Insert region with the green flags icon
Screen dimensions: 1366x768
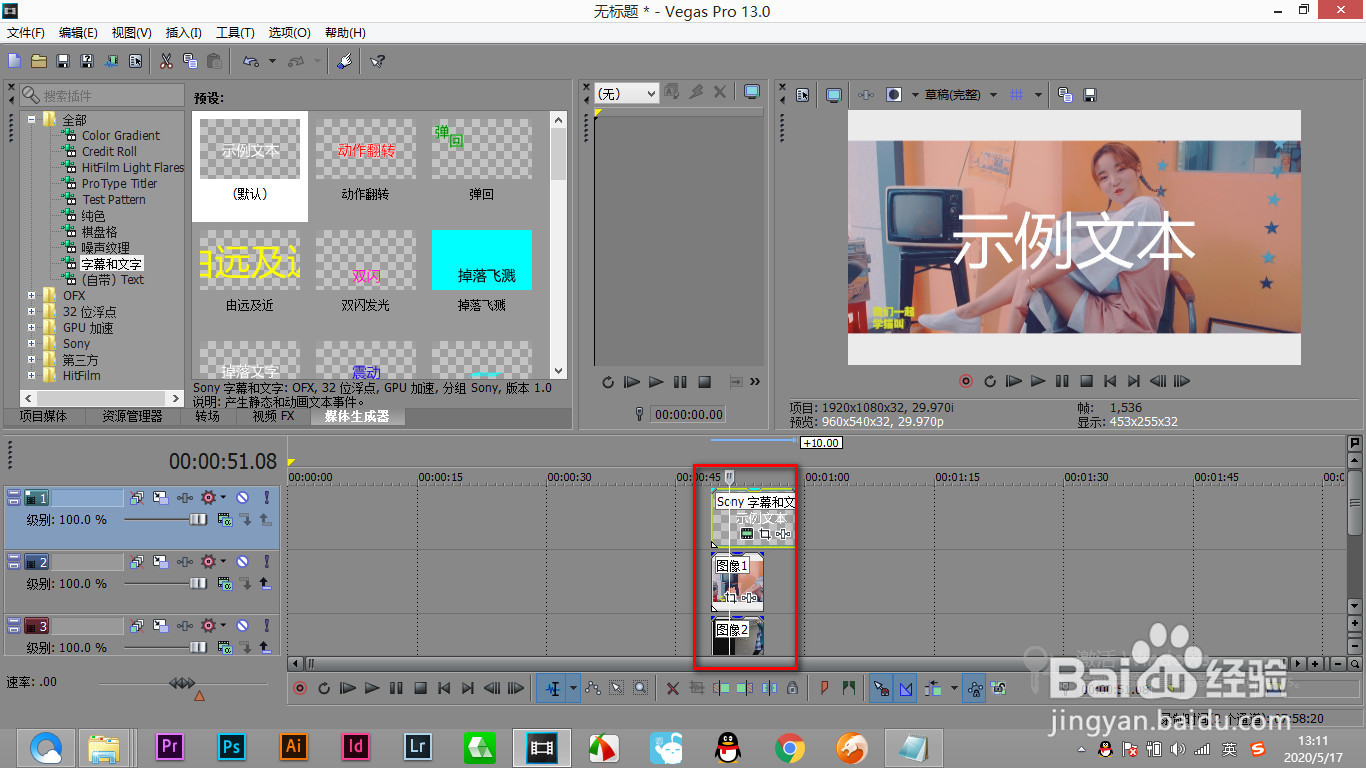(849, 688)
